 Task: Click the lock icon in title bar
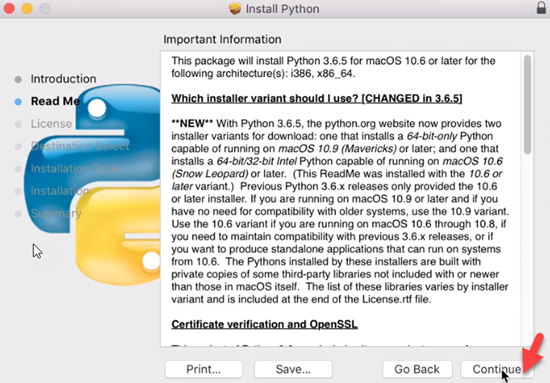click(541, 7)
